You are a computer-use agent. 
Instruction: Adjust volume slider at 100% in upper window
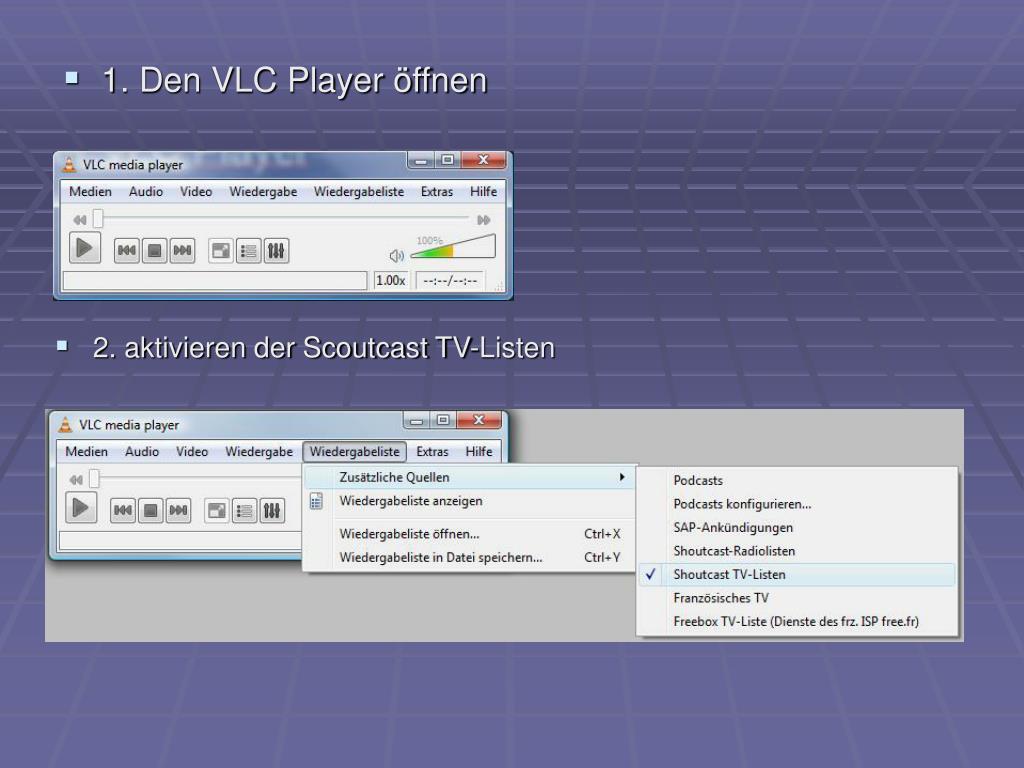point(453,247)
